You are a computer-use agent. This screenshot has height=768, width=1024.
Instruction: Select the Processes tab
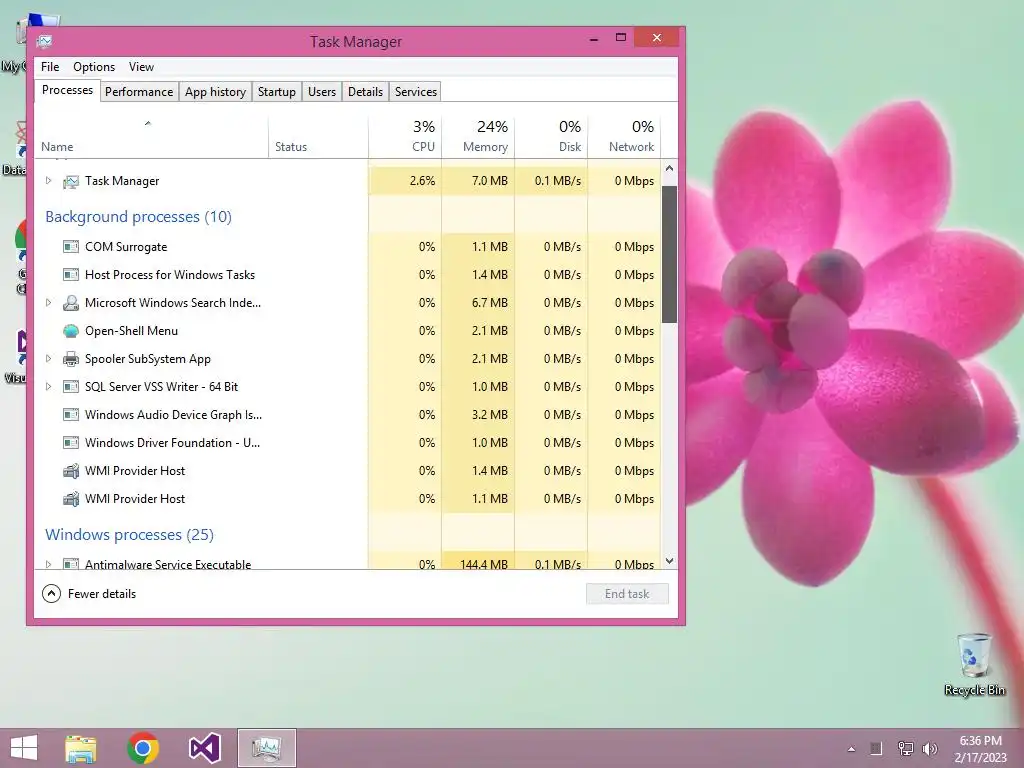(67, 90)
